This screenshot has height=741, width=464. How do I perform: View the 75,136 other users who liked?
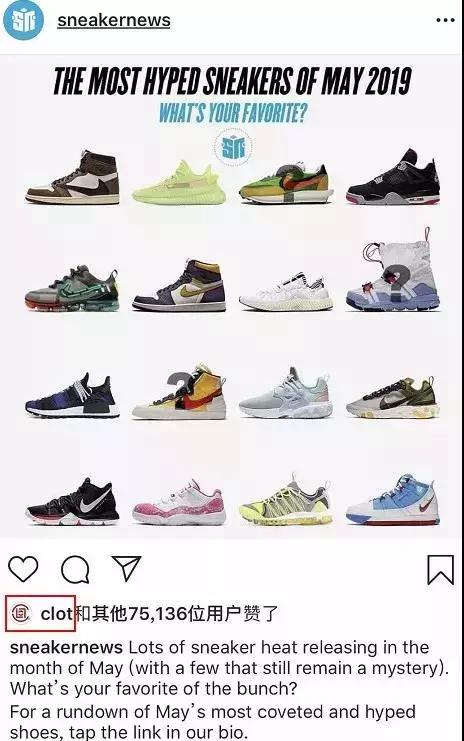tap(177, 614)
